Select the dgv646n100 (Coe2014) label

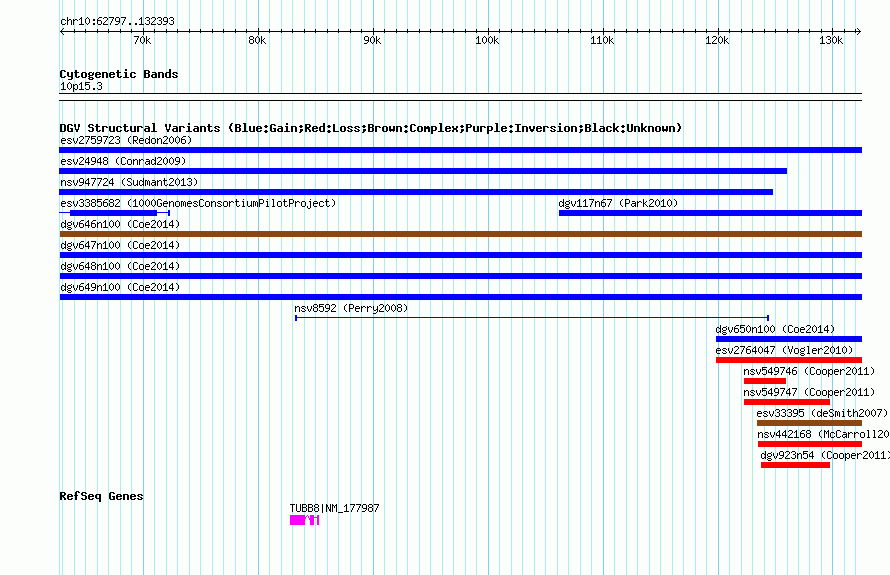click(120, 224)
